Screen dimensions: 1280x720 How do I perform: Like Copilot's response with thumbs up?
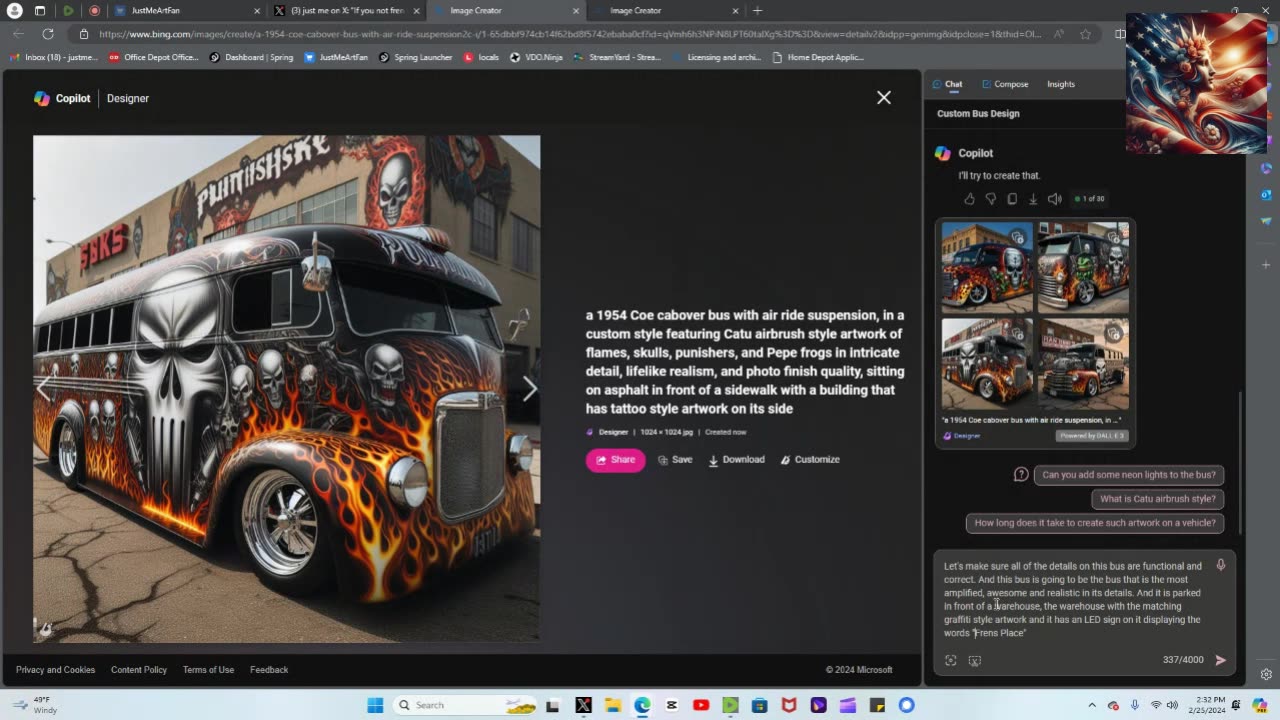point(969,199)
